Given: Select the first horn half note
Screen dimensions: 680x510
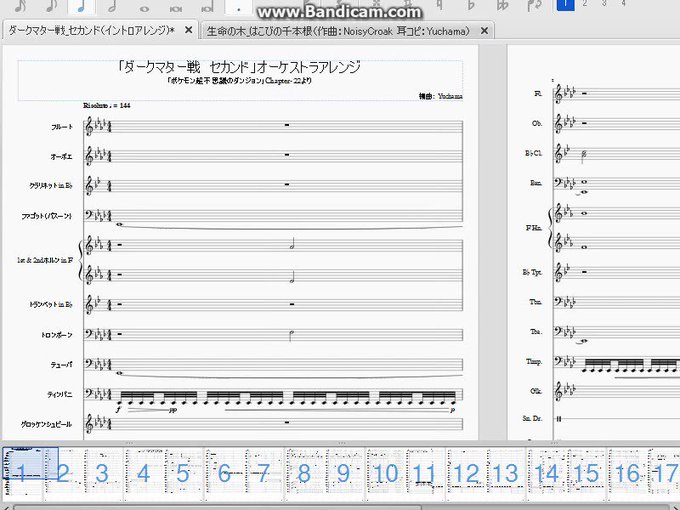Looking at the screenshot, I should pos(292,245).
